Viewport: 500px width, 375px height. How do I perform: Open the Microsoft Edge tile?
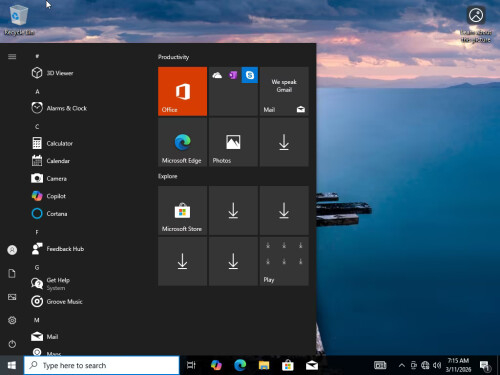click(182, 142)
